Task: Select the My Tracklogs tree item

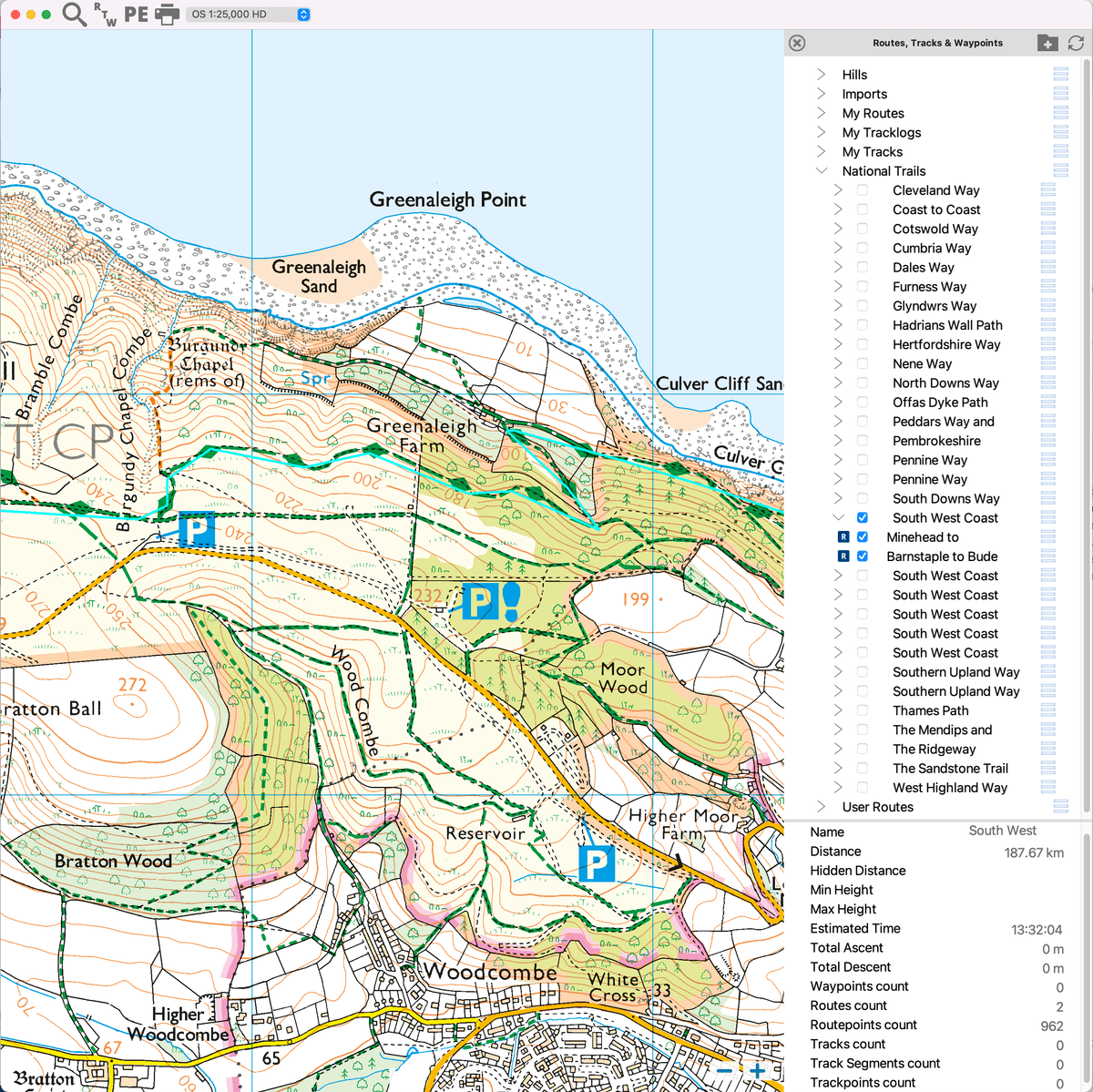Action: point(881,132)
